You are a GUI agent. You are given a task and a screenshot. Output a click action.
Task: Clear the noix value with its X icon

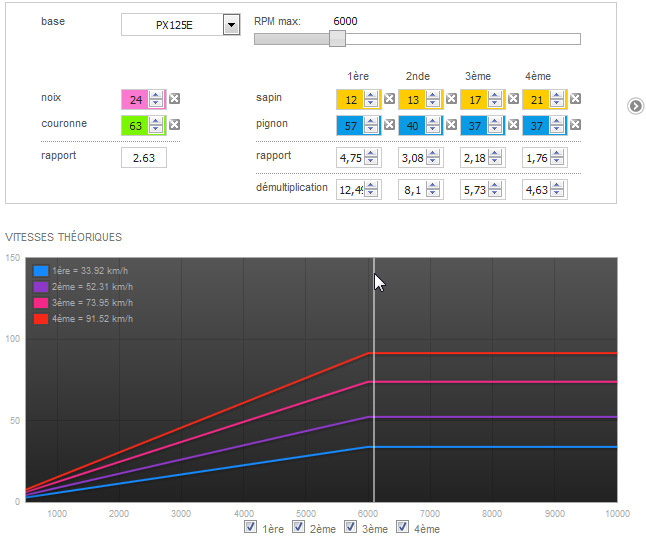[175, 99]
